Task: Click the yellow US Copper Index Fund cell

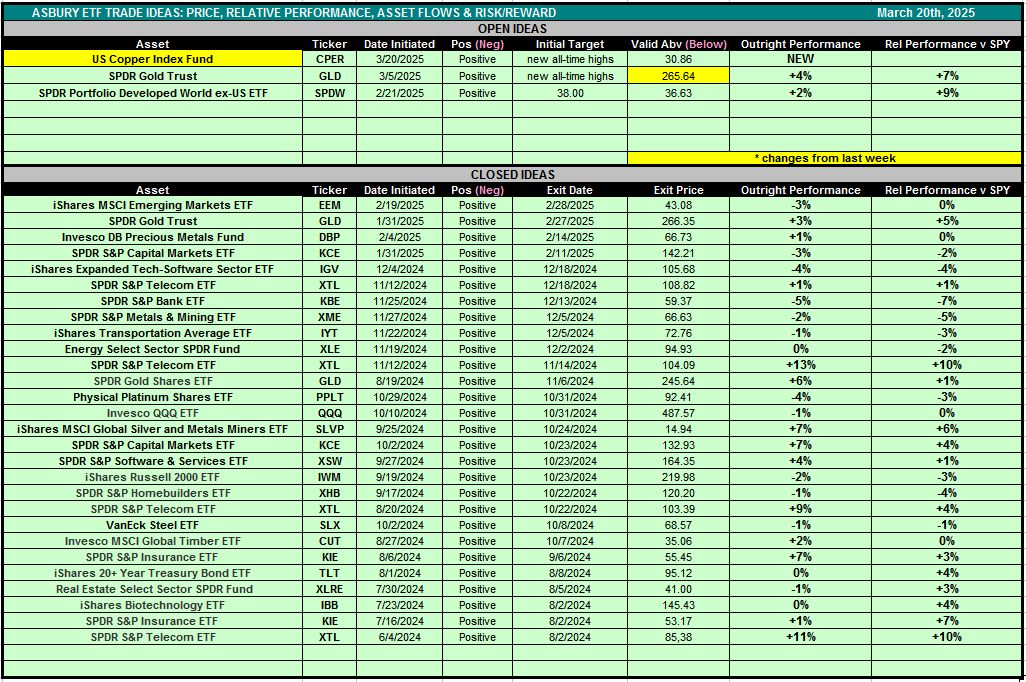Action: point(153,59)
